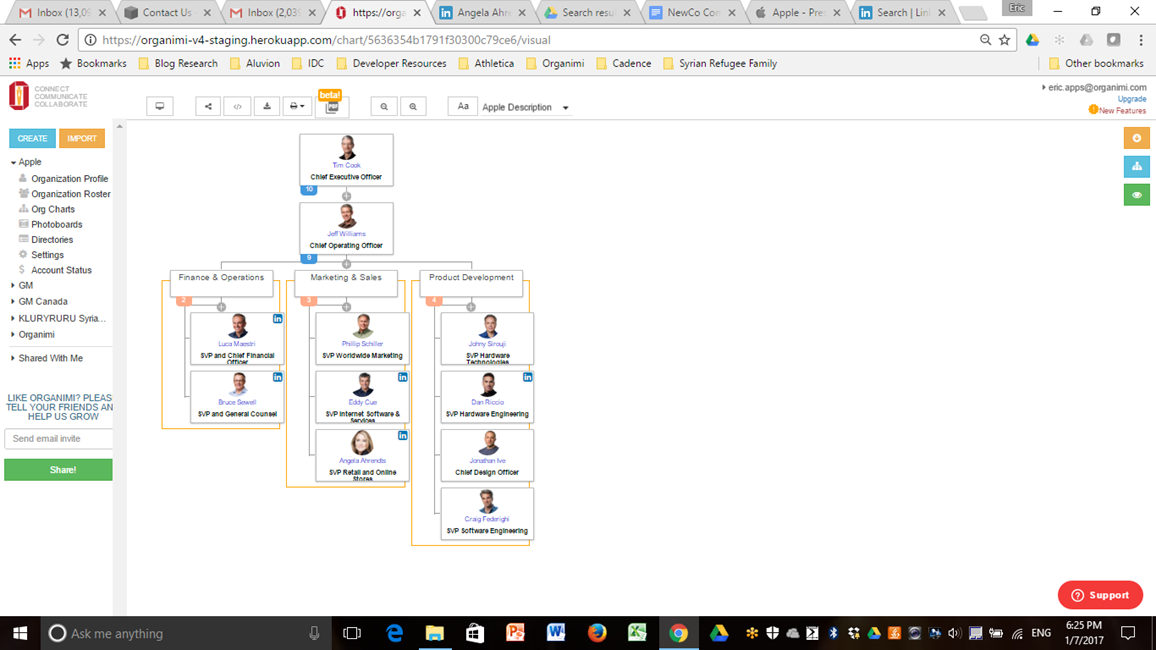The height and width of the screenshot is (650, 1156).
Task: Toggle Tim Cook's blue 10 reports badge
Action: click(x=309, y=189)
